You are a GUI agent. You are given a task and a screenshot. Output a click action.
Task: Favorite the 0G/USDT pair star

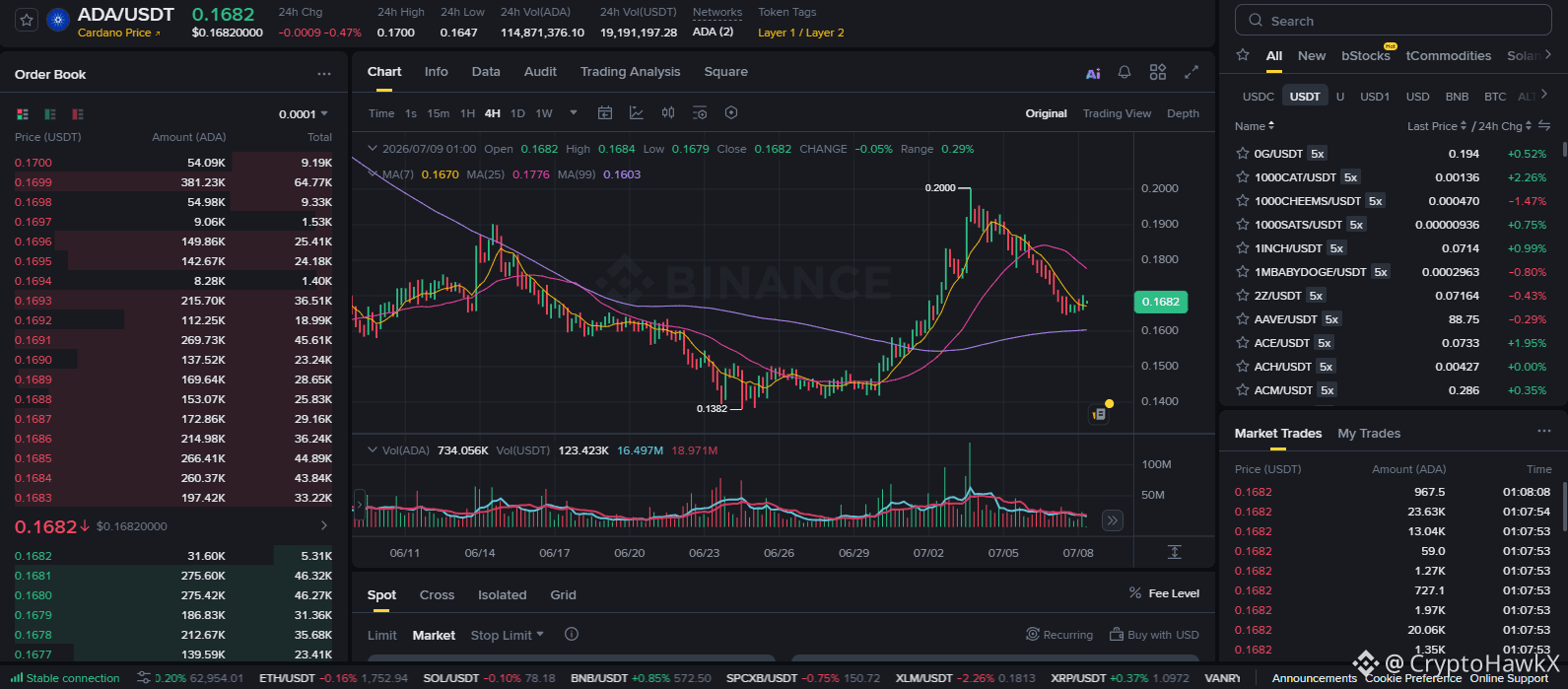pyautogui.click(x=1243, y=154)
